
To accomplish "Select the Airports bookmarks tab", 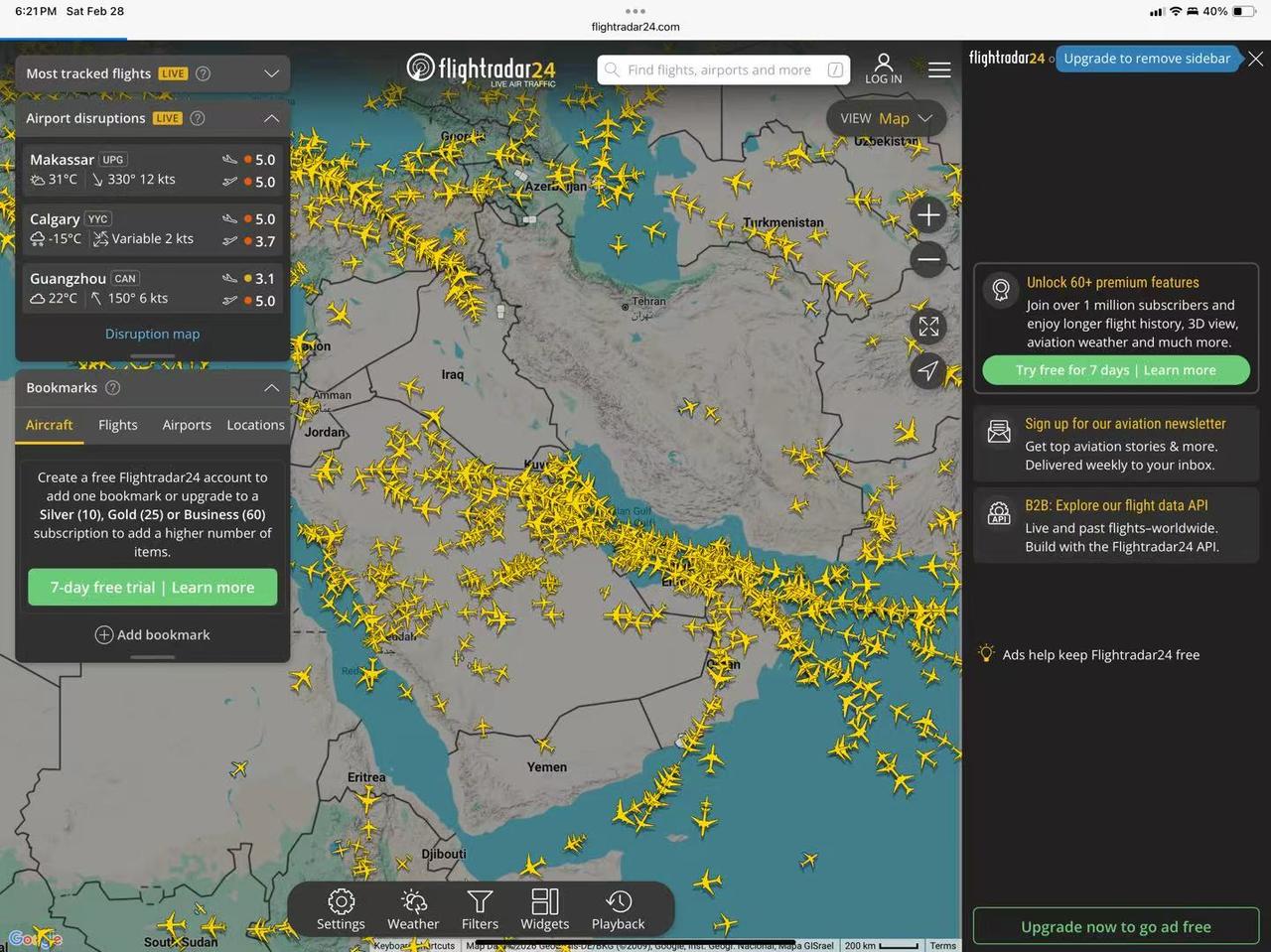I will 187,425.
